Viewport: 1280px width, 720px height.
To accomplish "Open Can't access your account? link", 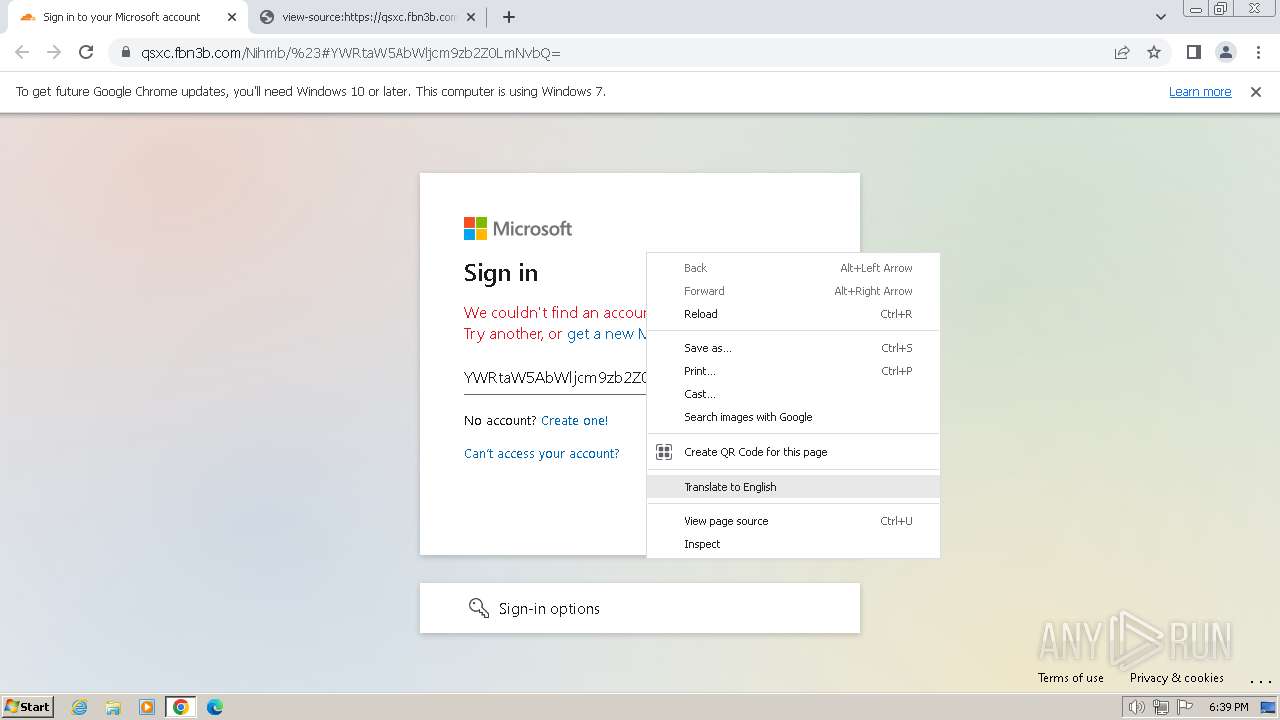I will [x=541, y=453].
